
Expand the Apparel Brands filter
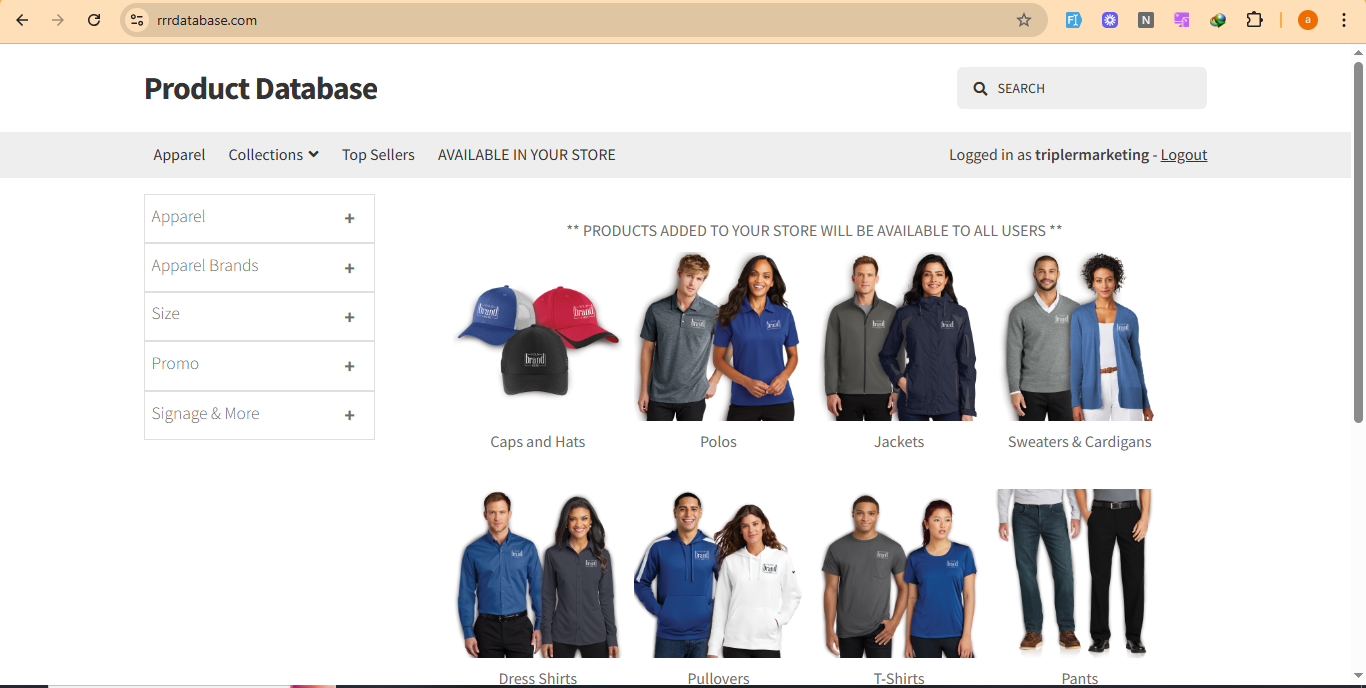click(x=349, y=268)
